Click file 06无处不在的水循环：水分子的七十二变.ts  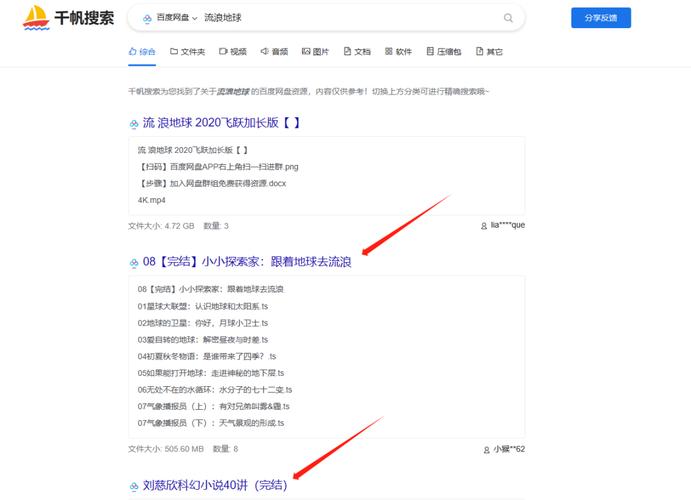(x=215, y=389)
